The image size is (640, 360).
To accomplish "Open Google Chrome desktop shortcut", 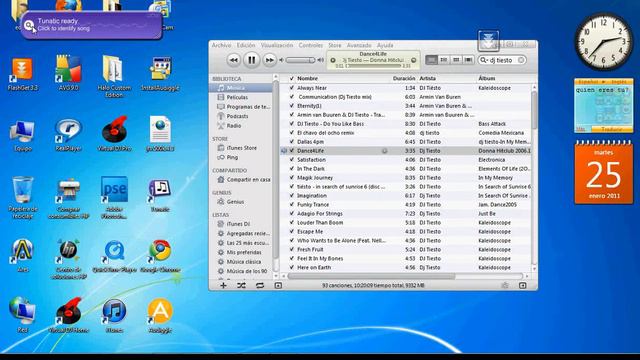I will click(x=160, y=256).
